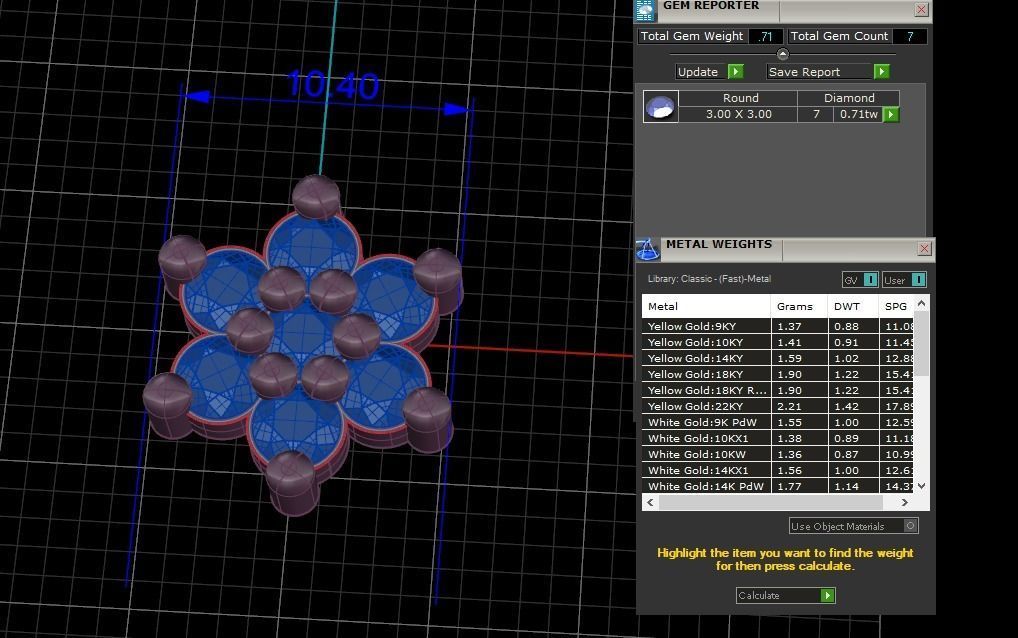Select the Yellow Gold:10KY row
This screenshot has width=1018, height=638.
pos(778,342)
